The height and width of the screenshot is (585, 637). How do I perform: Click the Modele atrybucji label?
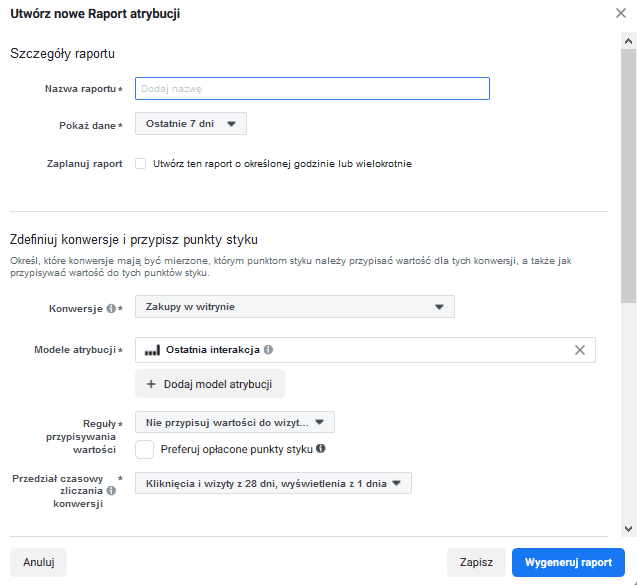pyautogui.click(x=75, y=350)
